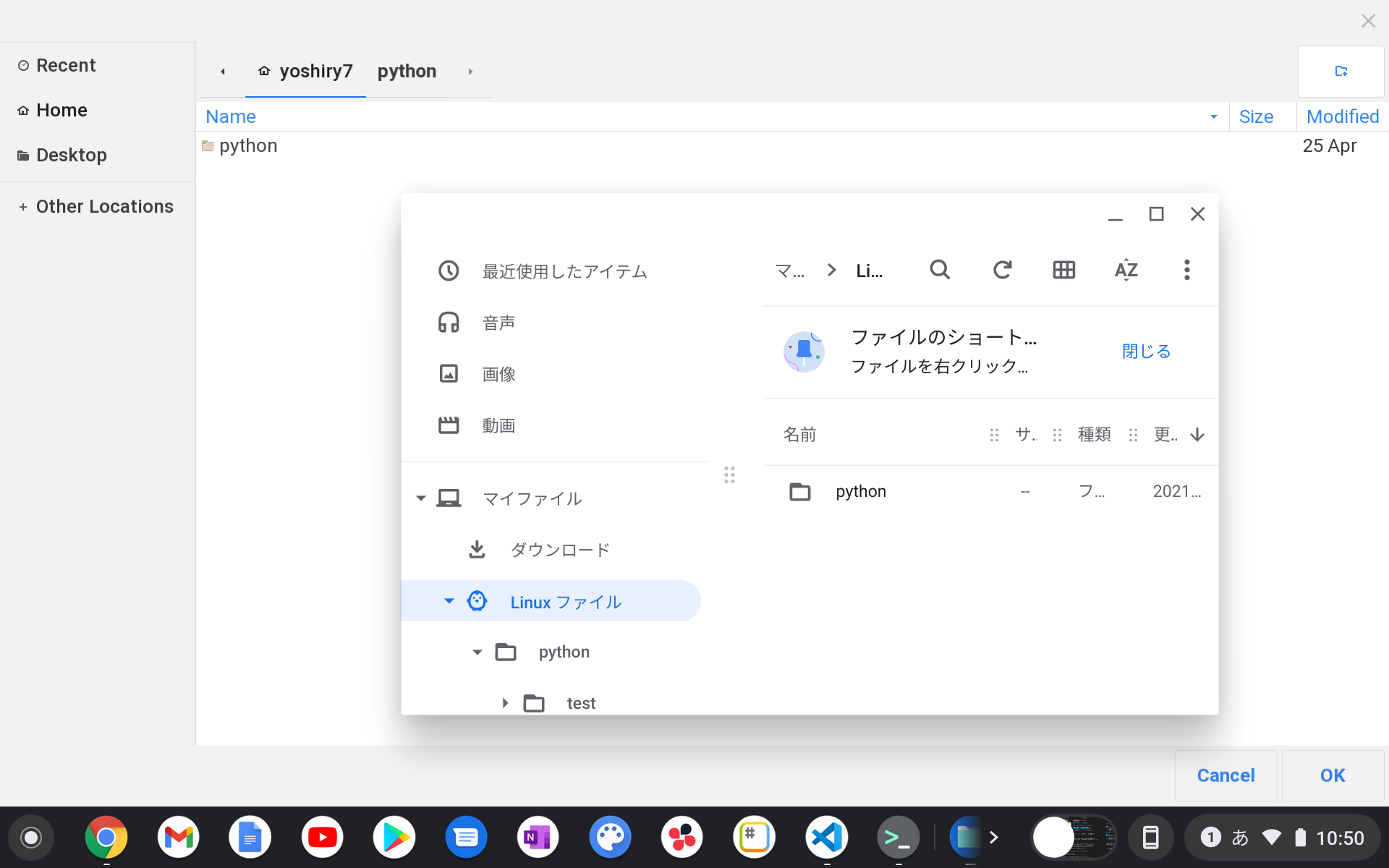The width and height of the screenshot is (1389, 868).
Task: Dismiss the shortcut banner via 閉じる
Action: coord(1145,351)
